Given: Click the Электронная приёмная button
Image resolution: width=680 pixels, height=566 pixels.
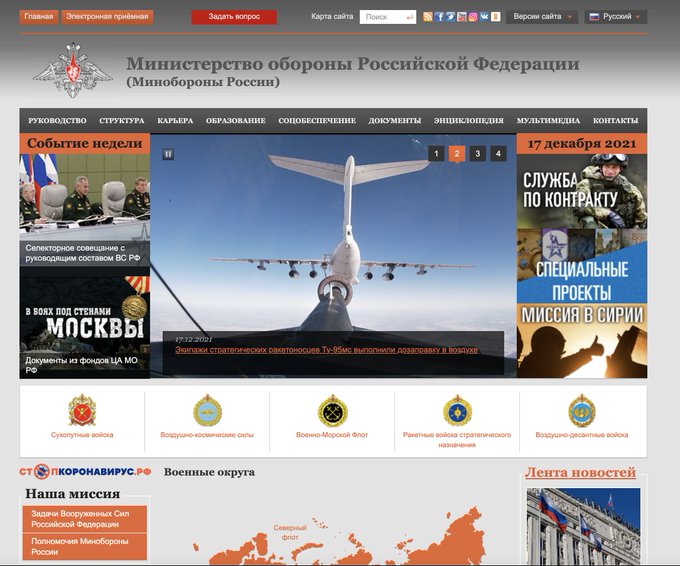Looking at the screenshot, I should point(107,17).
